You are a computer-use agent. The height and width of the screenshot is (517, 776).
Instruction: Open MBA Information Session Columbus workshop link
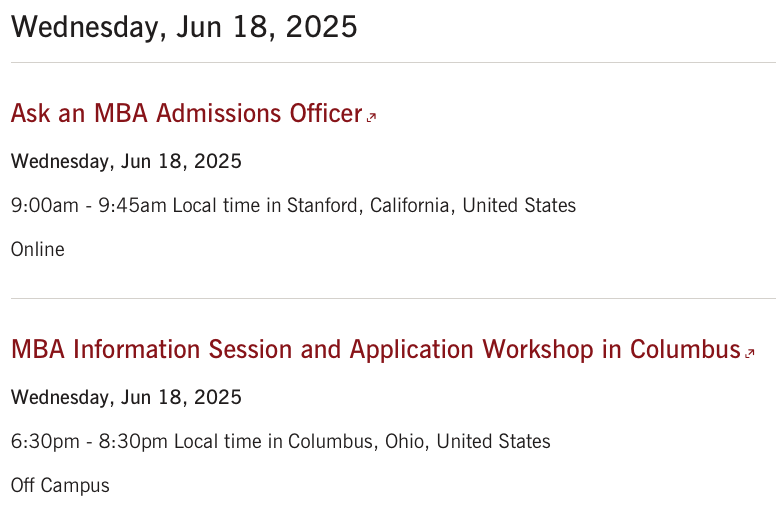pyautogui.click(x=376, y=349)
